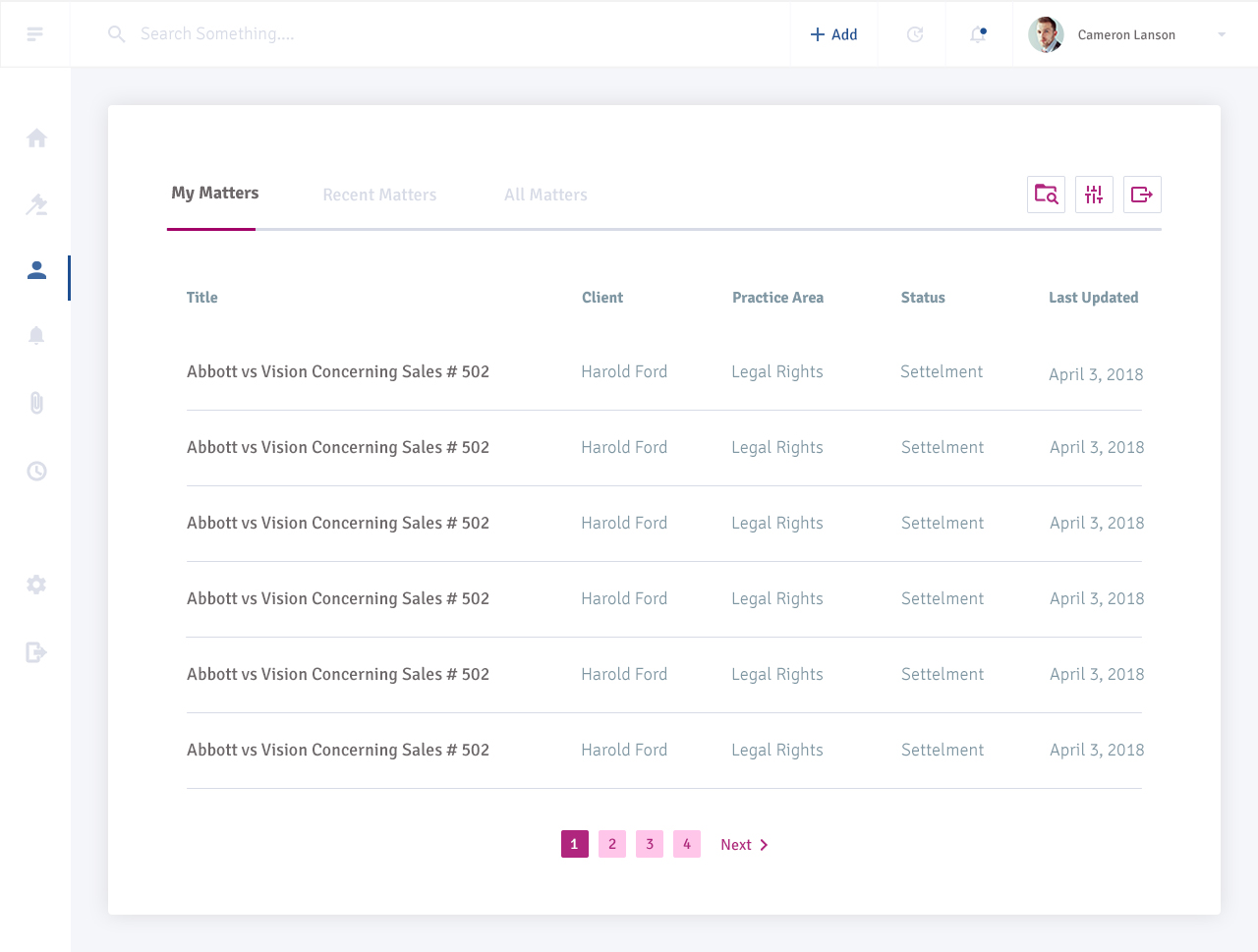The height and width of the screenshot is (952, 1258).
Task: Select the gavel Matters icon in sidebar
Action: point(35,204)
